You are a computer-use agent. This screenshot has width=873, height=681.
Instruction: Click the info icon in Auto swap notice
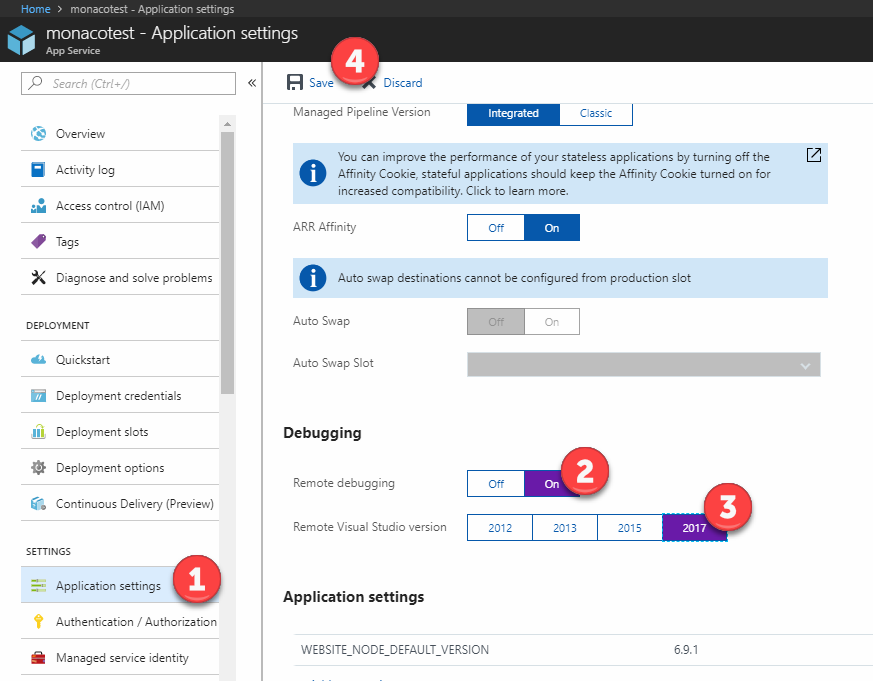313,277
